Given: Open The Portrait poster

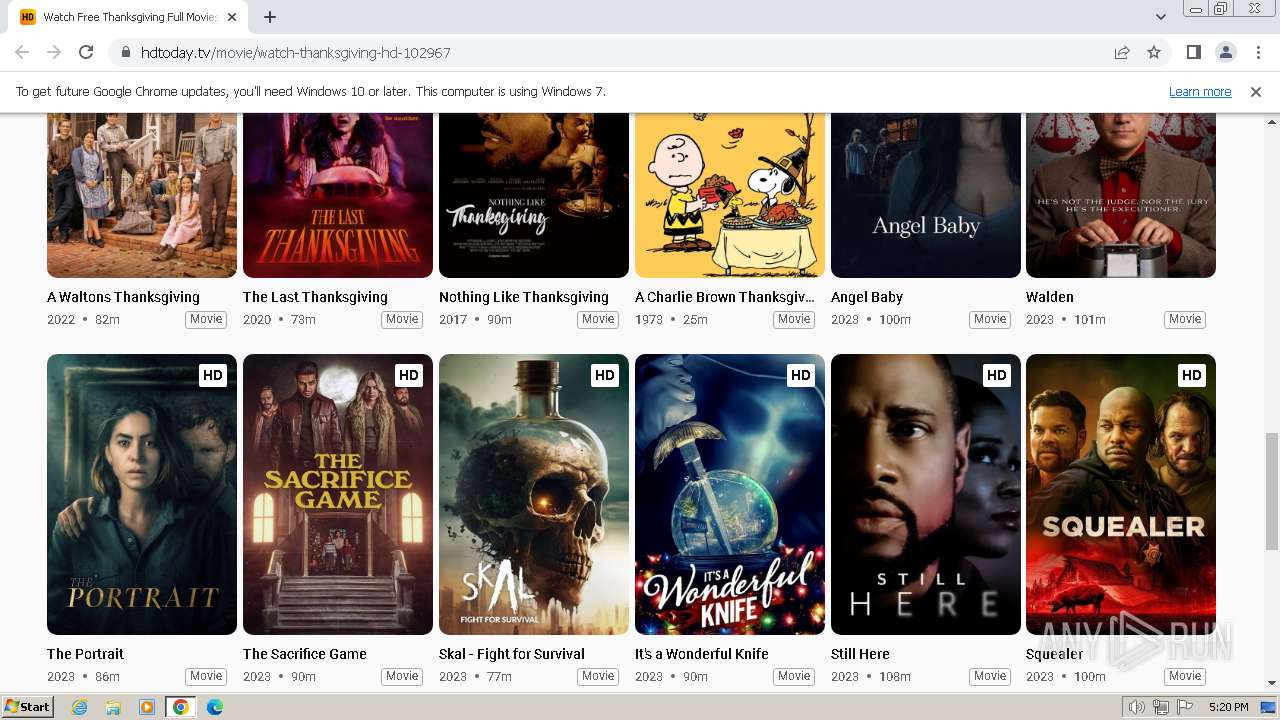Looking at the screenshot, I should [142, 494].
